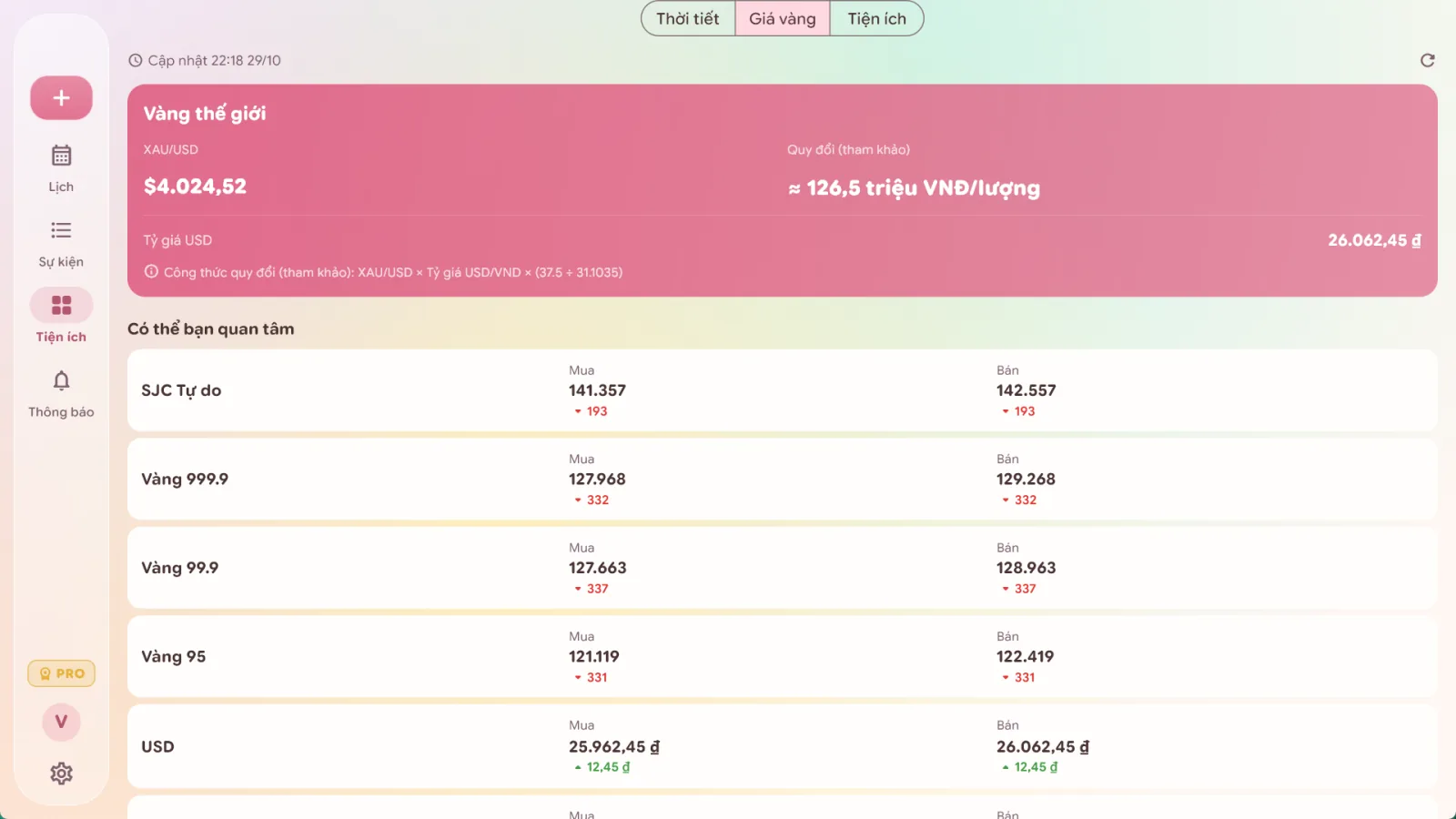This screenshot has height=819, width=1456.
Task: Click the $4.024,52 XAU/USD price
Action: [x=195, y=187]
